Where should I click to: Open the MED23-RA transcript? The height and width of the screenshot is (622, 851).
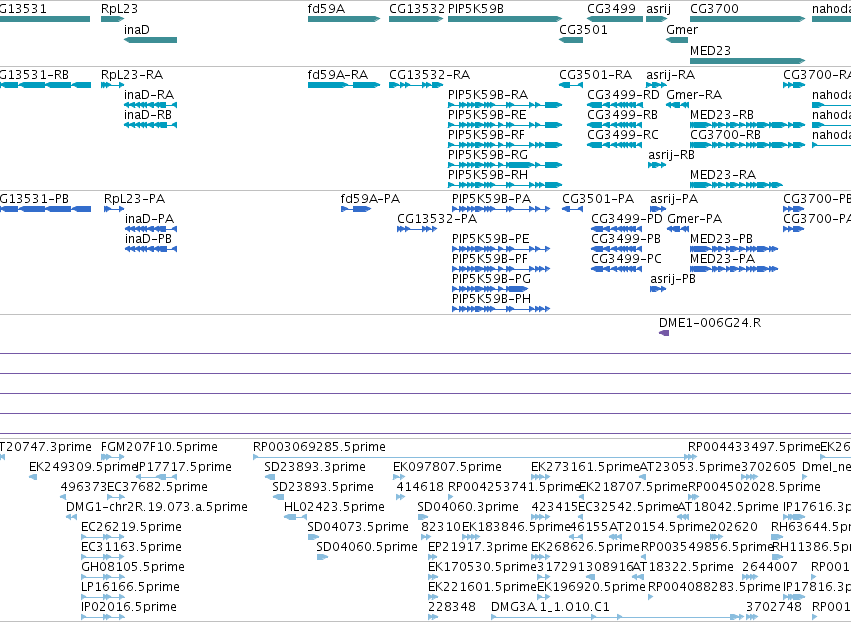[x=736, y=185]
